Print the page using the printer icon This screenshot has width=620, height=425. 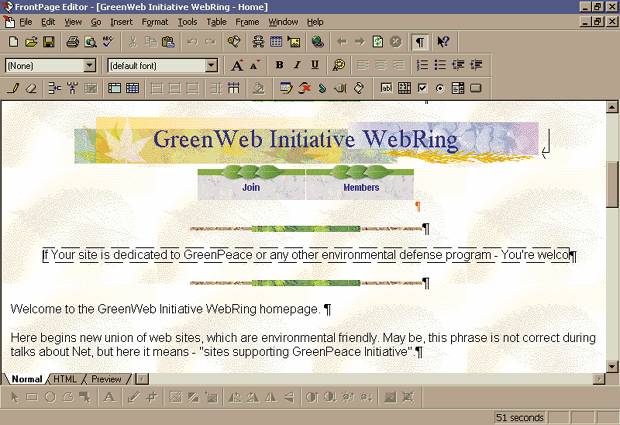(x=72, y=42)
